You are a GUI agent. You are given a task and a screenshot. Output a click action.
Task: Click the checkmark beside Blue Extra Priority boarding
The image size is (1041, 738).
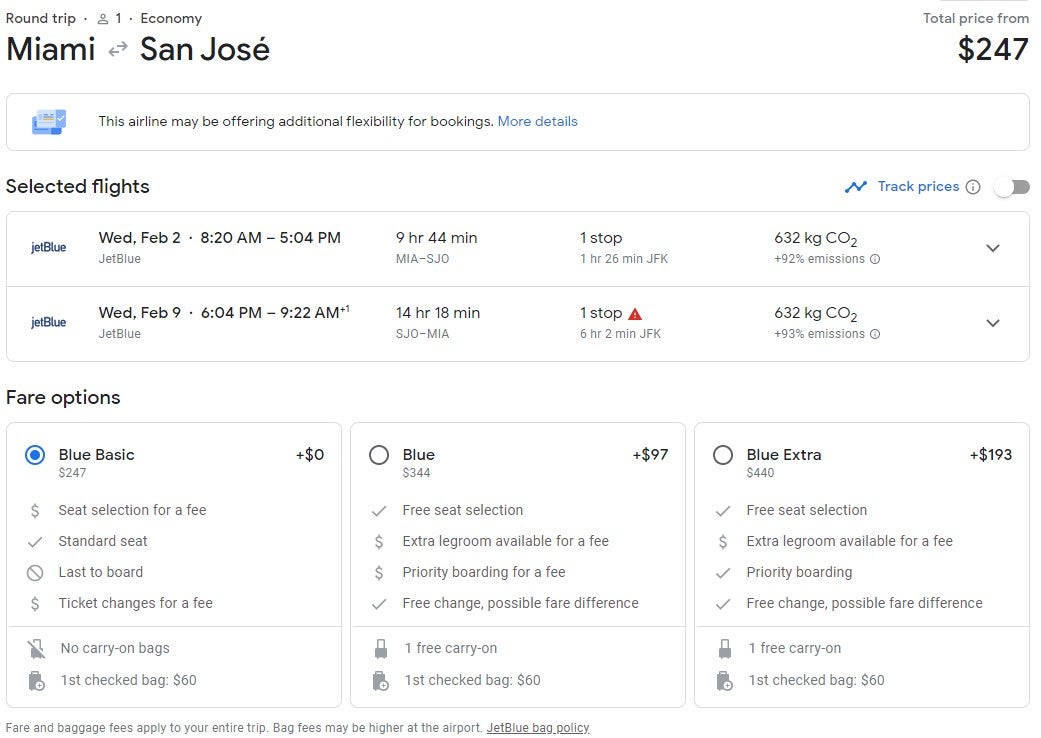click(x=723, y=573)
